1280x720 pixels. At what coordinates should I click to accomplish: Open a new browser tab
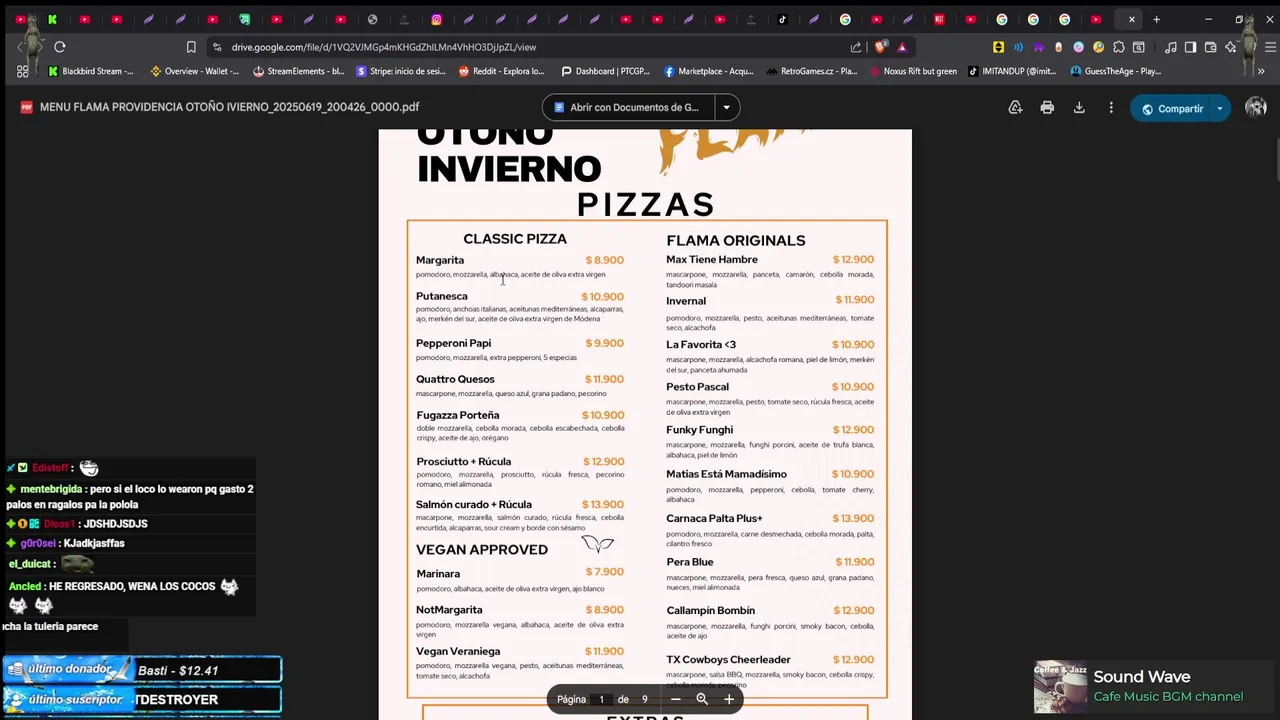click(1156, 19)
